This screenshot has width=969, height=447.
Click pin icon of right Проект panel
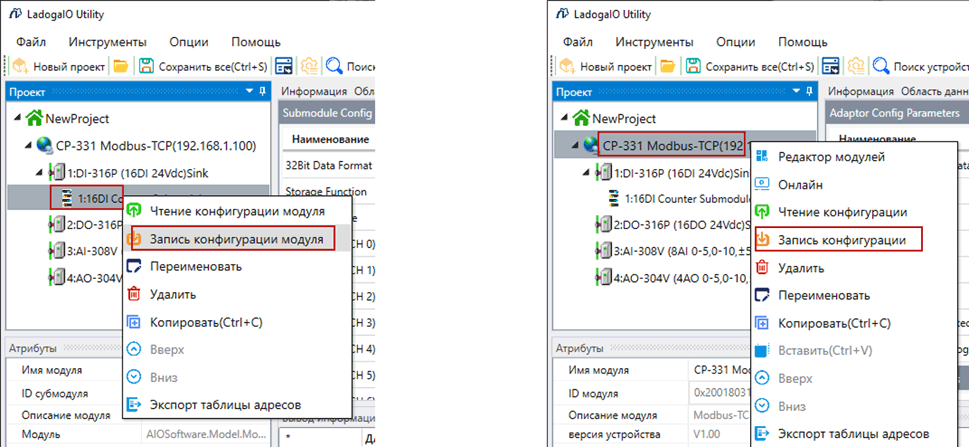[x=810, y=92]
